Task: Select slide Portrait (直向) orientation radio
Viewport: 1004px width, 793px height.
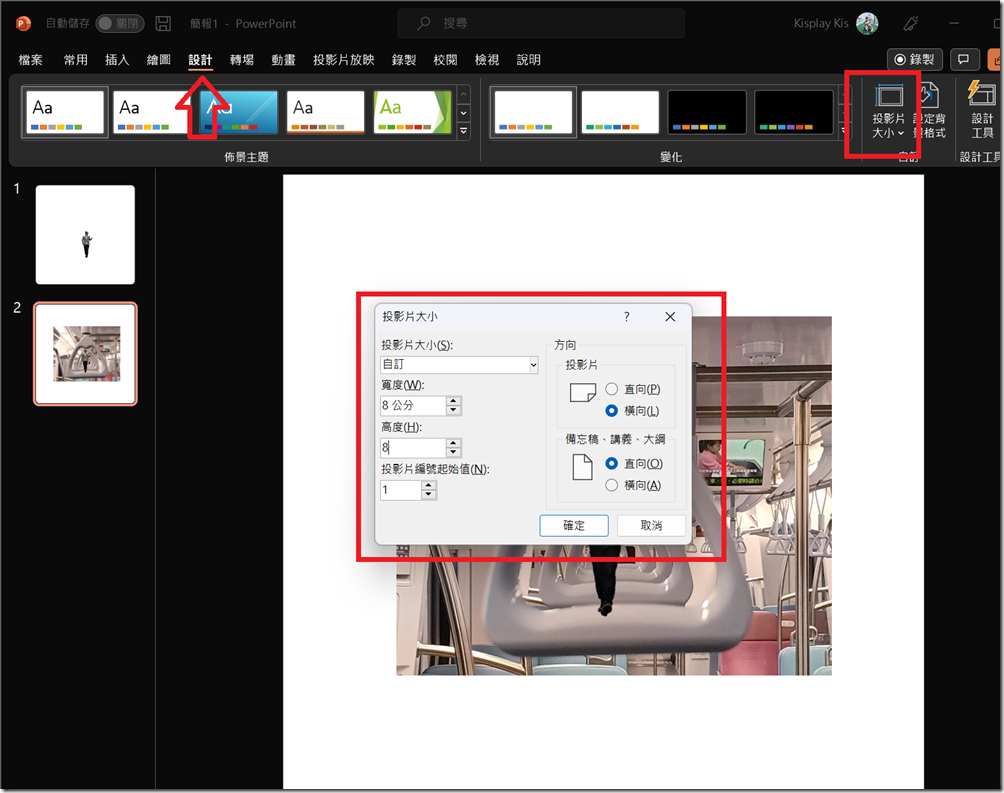Action: [x=612, y=389]
